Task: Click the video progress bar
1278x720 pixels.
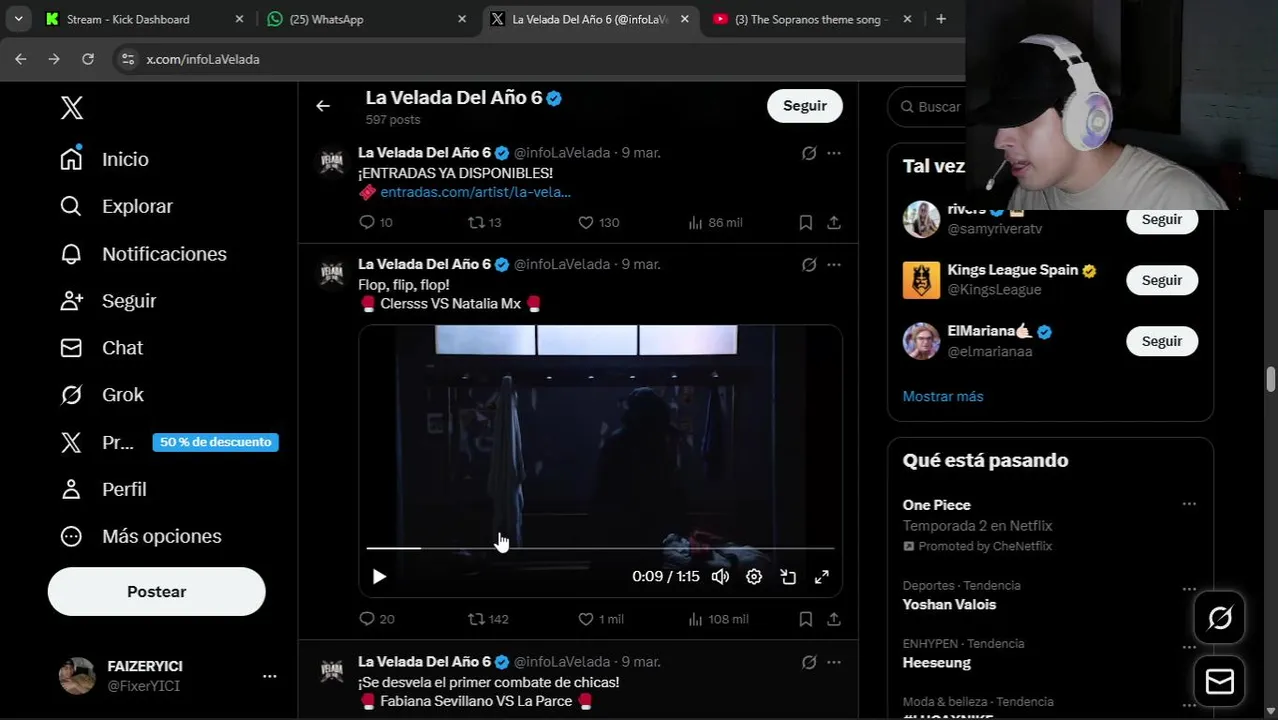Action: click(600, 548)
